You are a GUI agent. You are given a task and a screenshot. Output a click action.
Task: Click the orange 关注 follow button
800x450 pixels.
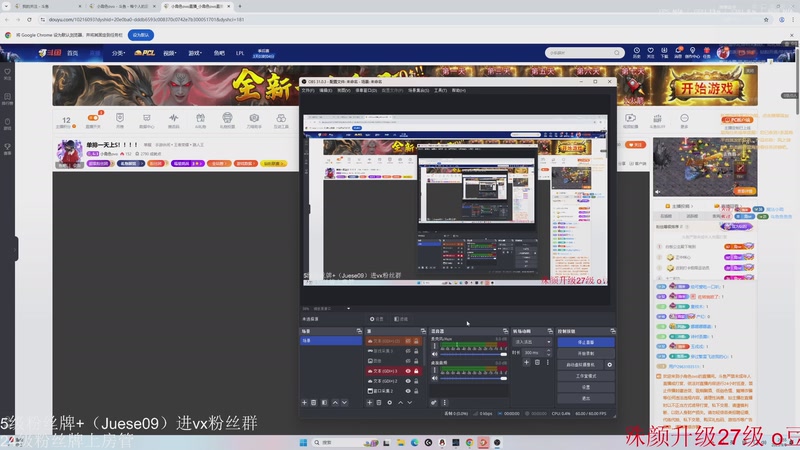click(635, 145)
